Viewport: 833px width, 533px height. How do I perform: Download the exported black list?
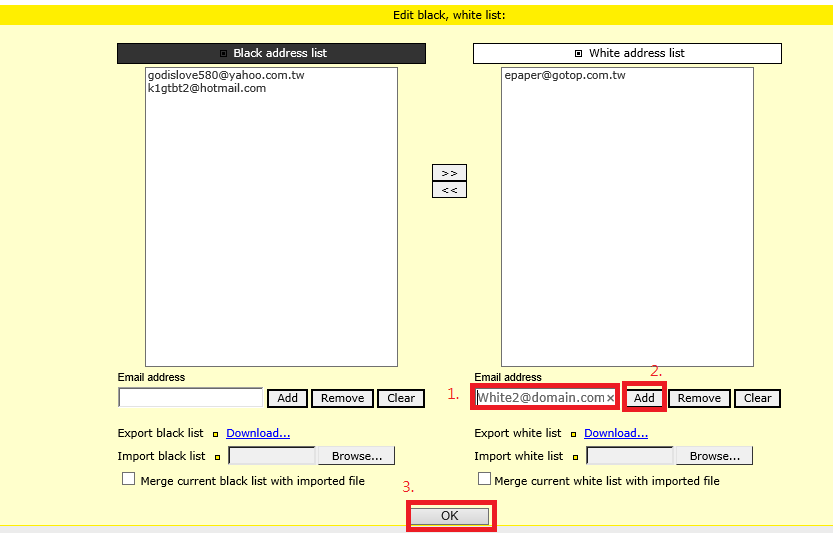(258, 433)
